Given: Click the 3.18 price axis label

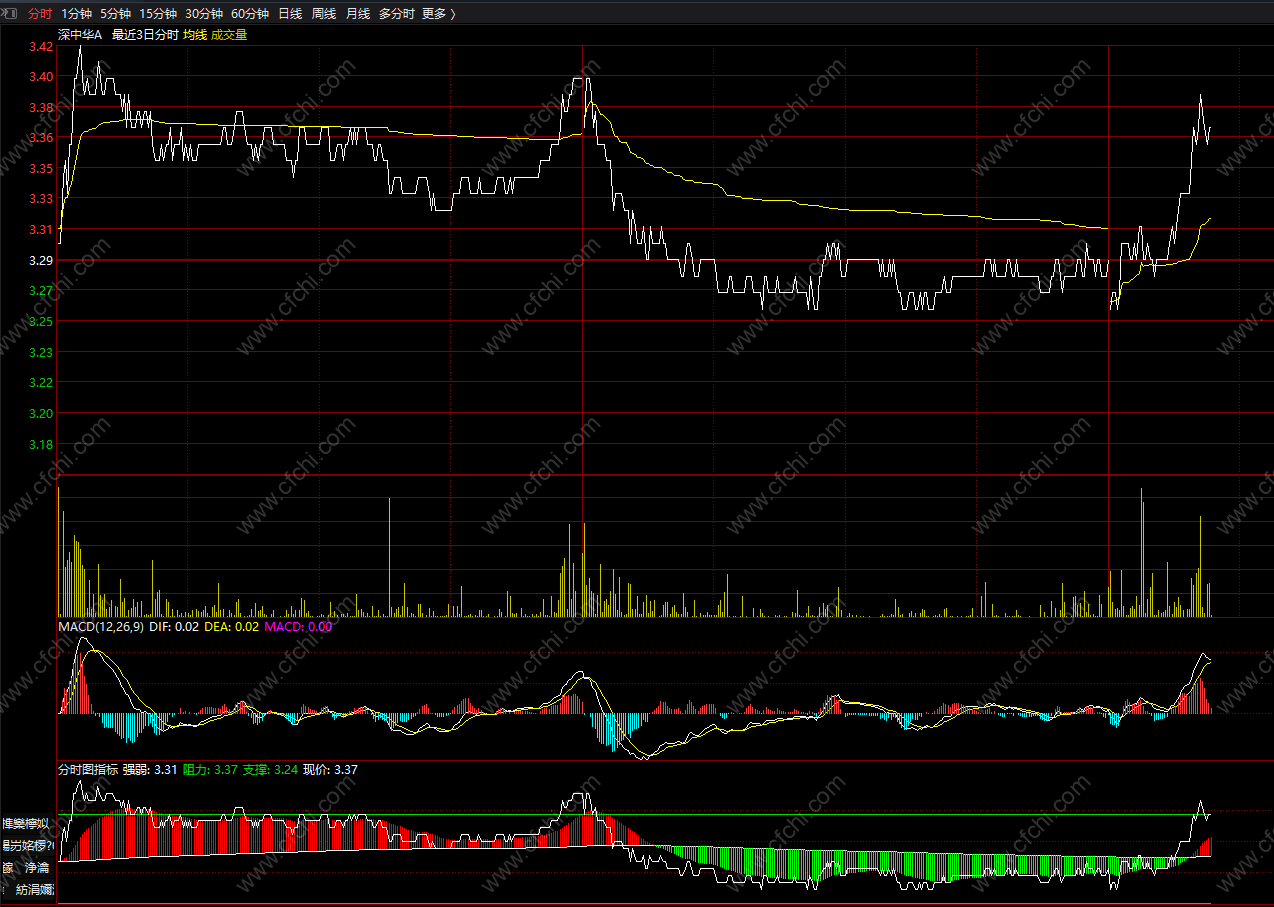Looking at the screenshot, I should click(x=41, y=444).
